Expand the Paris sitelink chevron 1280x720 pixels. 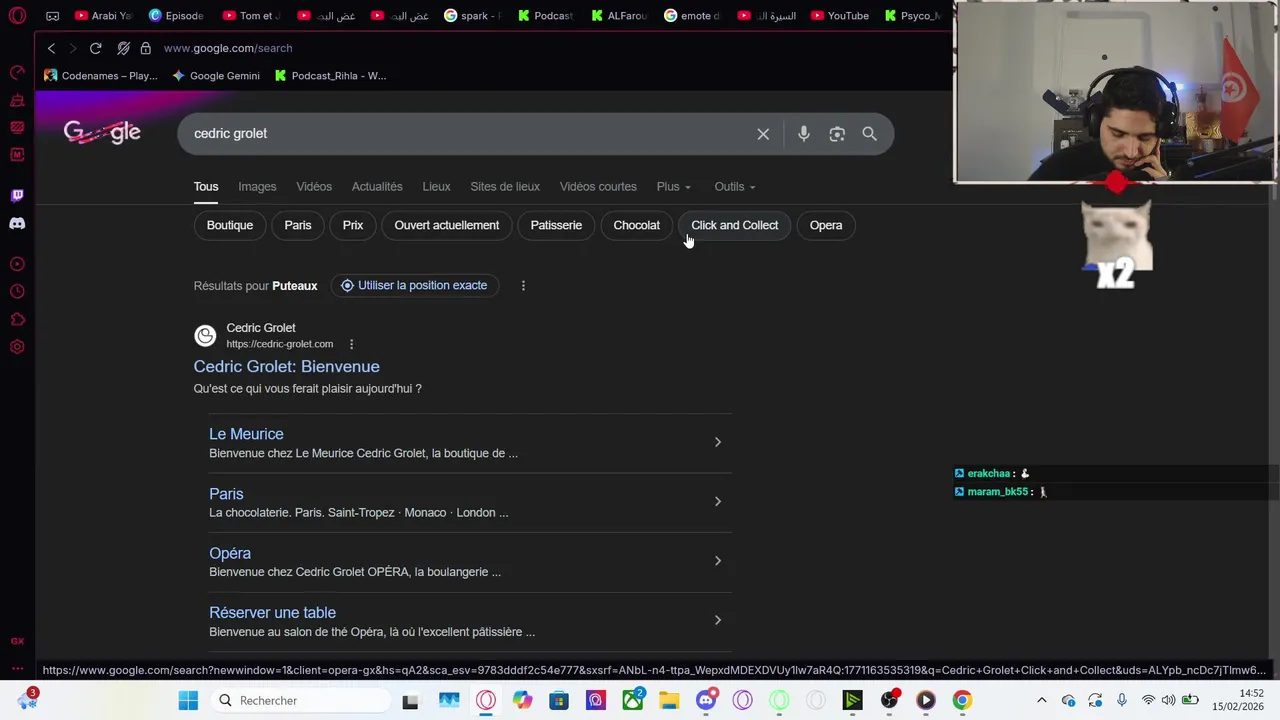point(717,502)
